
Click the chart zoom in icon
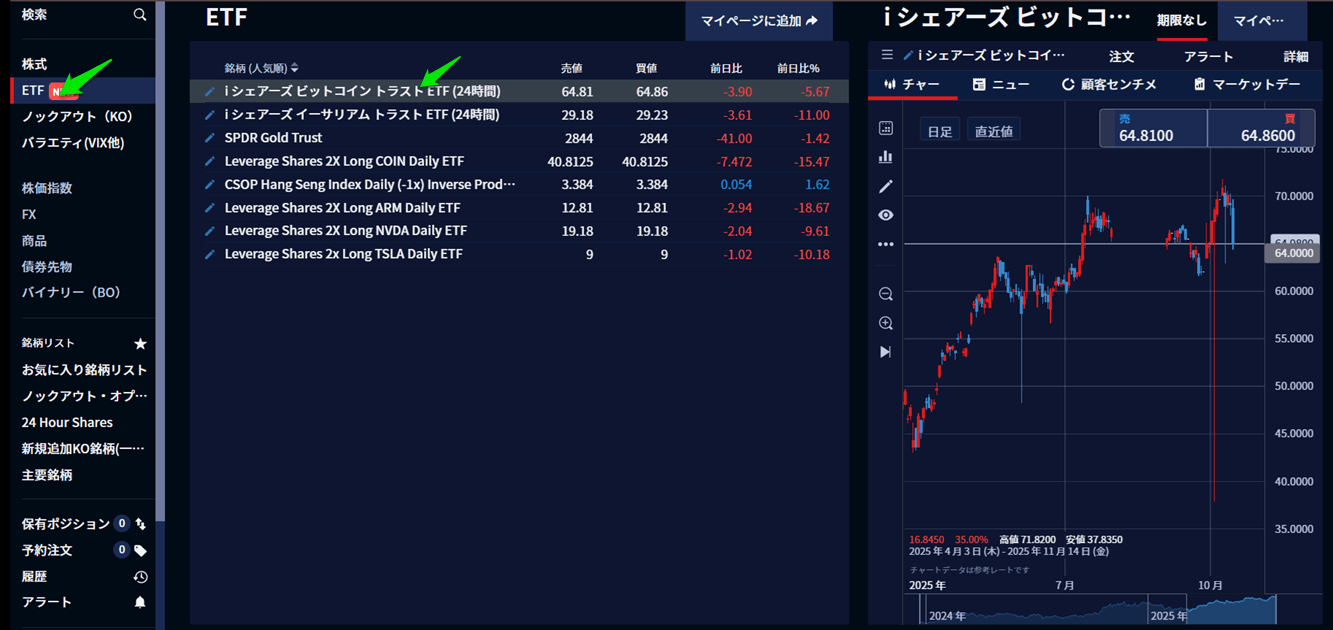[x=885, y=323]
